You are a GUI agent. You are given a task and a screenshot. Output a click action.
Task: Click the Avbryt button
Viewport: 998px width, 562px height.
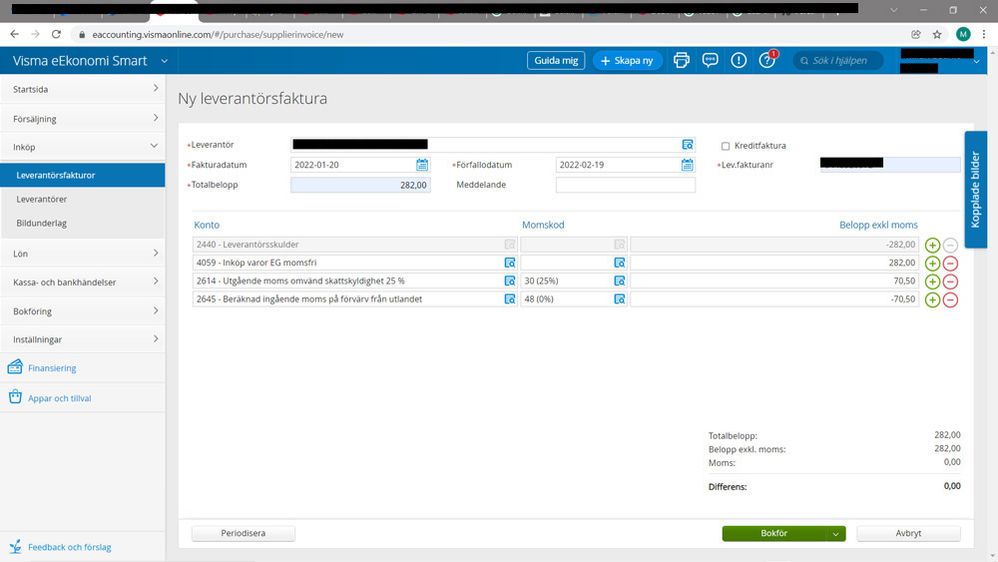(908, 534)
